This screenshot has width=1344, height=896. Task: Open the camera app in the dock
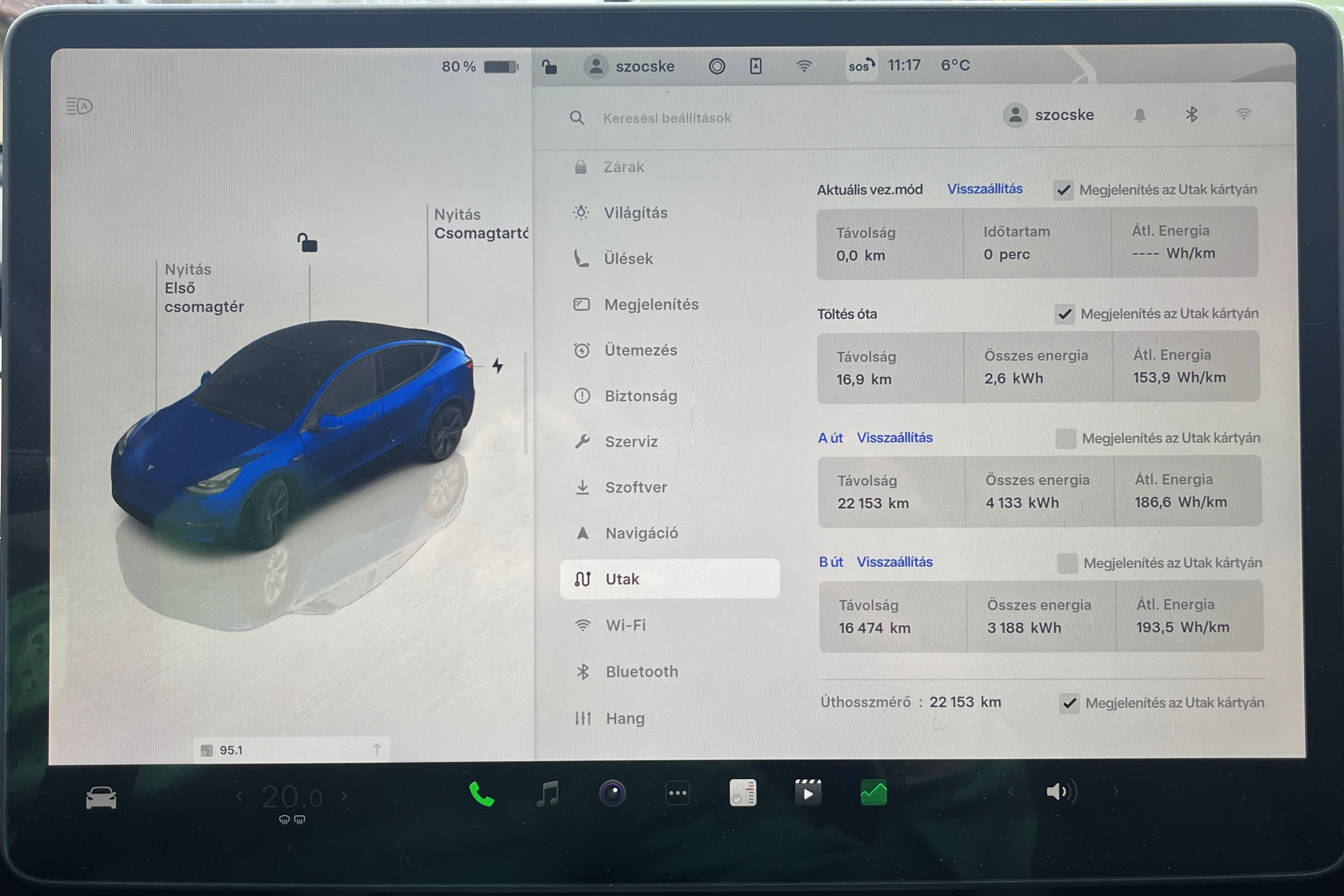click(x=613, y=793)
